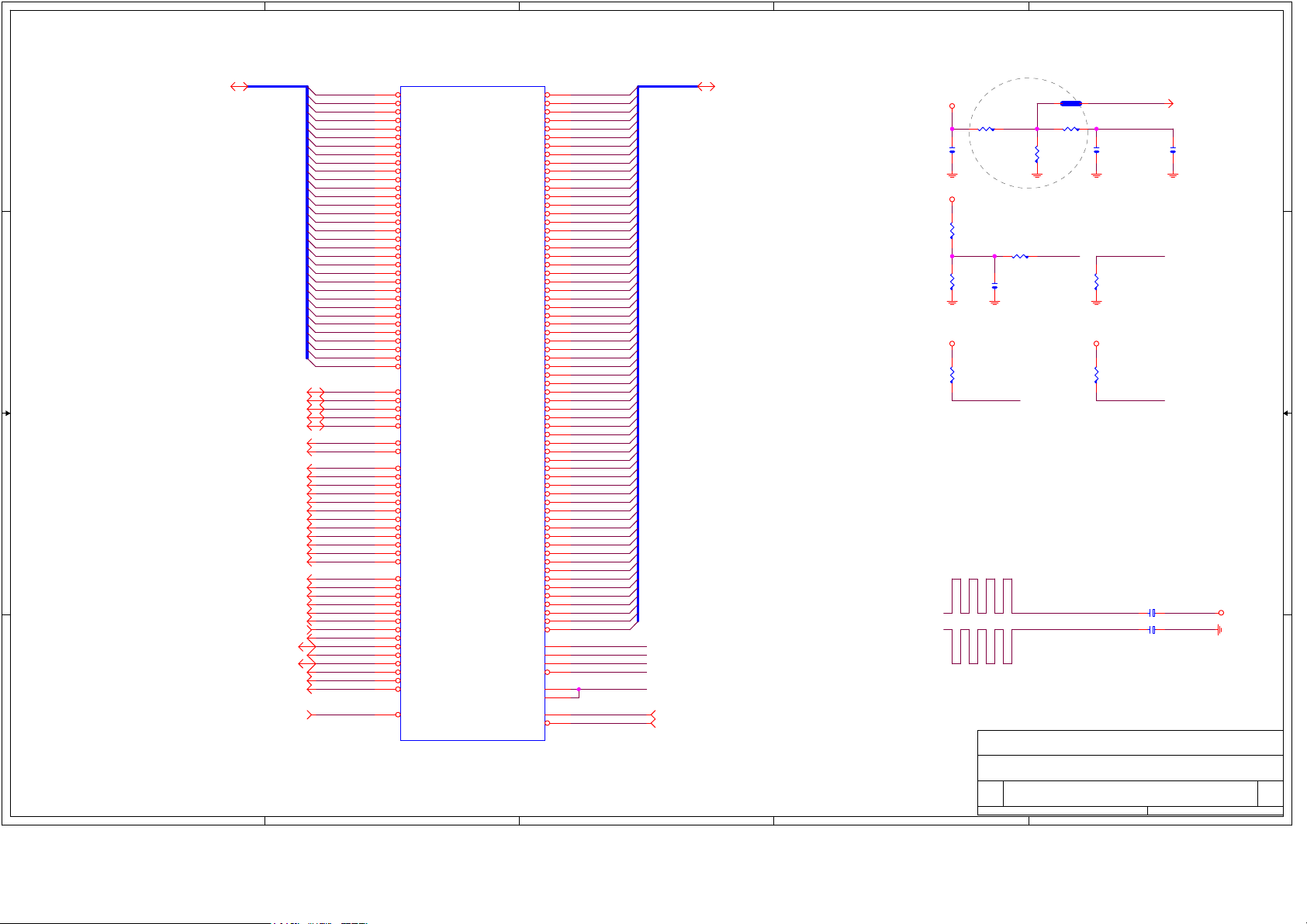Select the thick blue vertical bus right of IC

[638, 355]
